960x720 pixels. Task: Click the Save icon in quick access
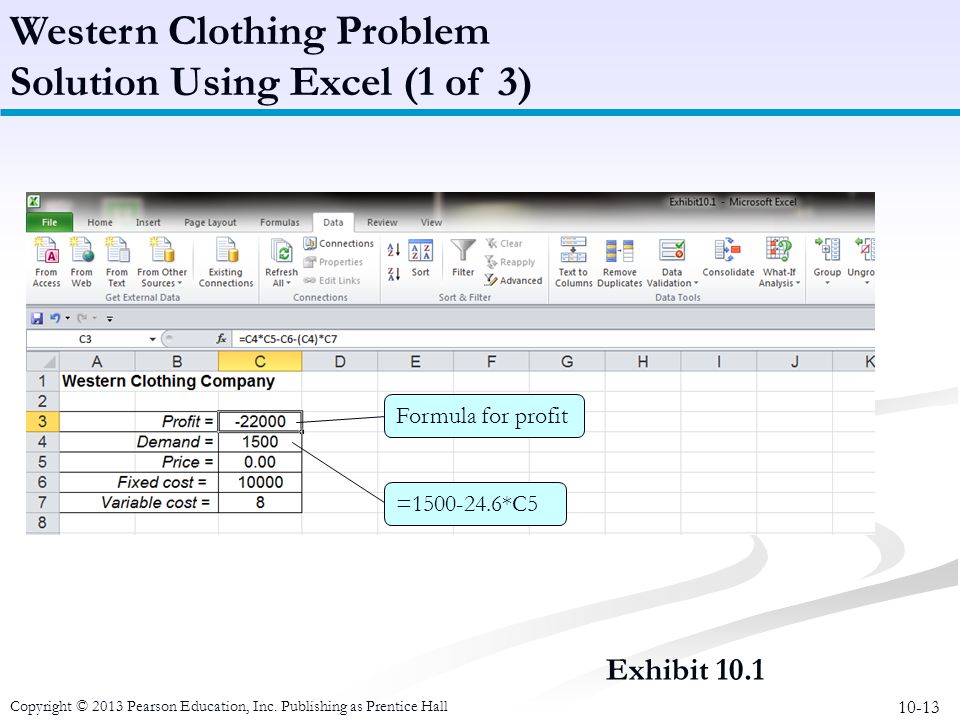coord(37,318)
